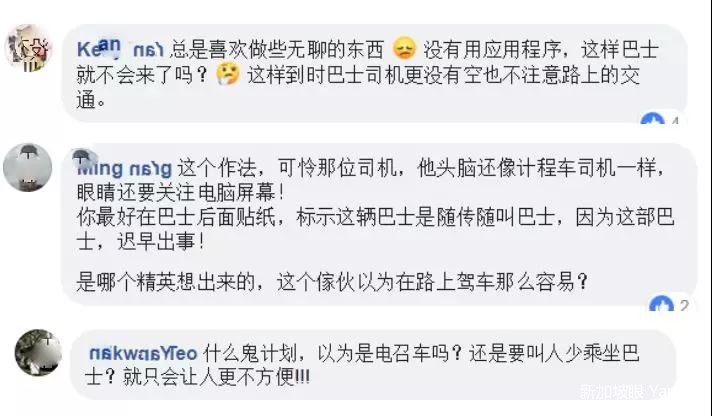Open the profile of the first commenter whose name starts with "Ke"

coord(120,49)
